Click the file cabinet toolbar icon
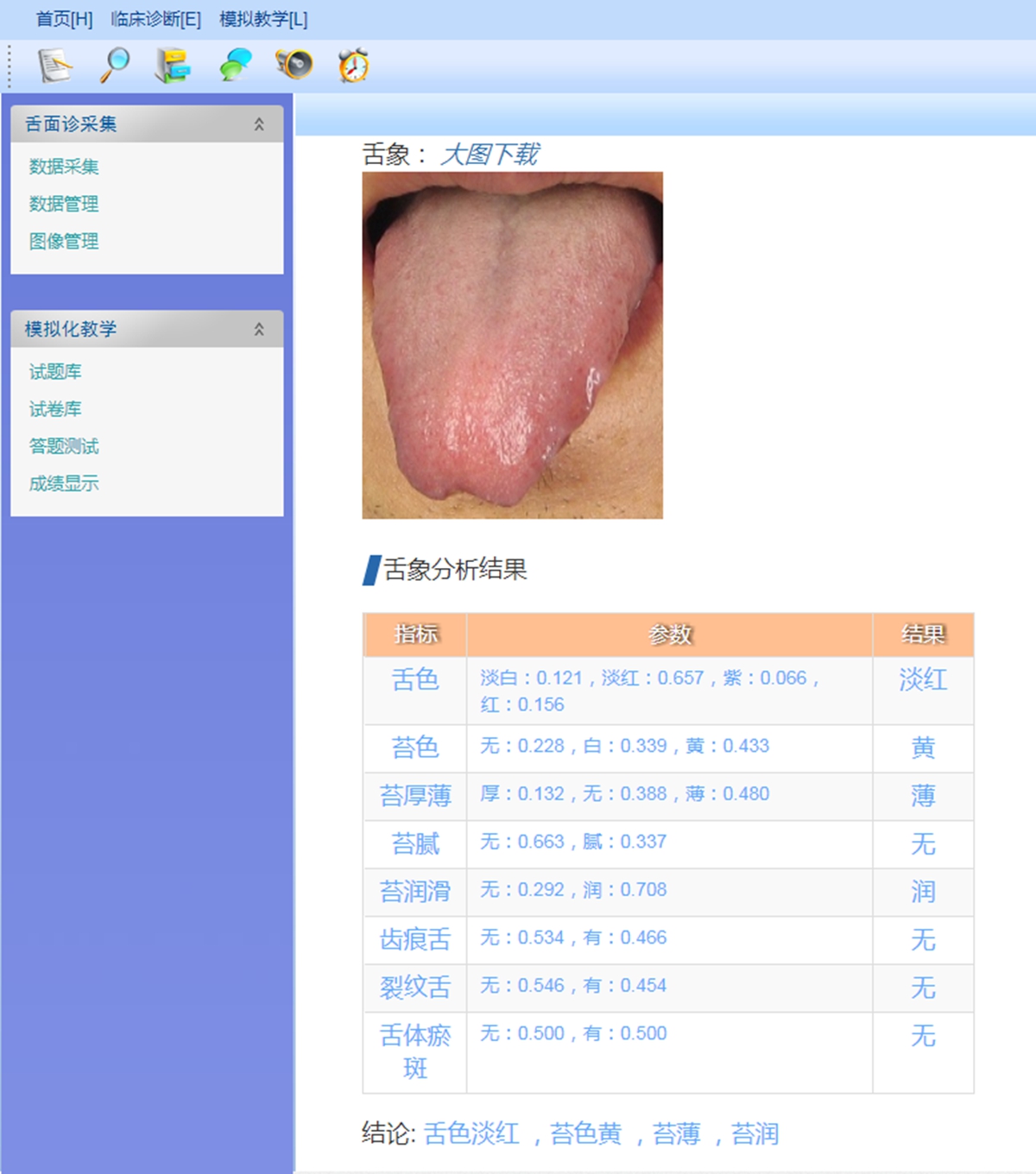This screenshot has width=1036, height=1174. click(173, 66)
